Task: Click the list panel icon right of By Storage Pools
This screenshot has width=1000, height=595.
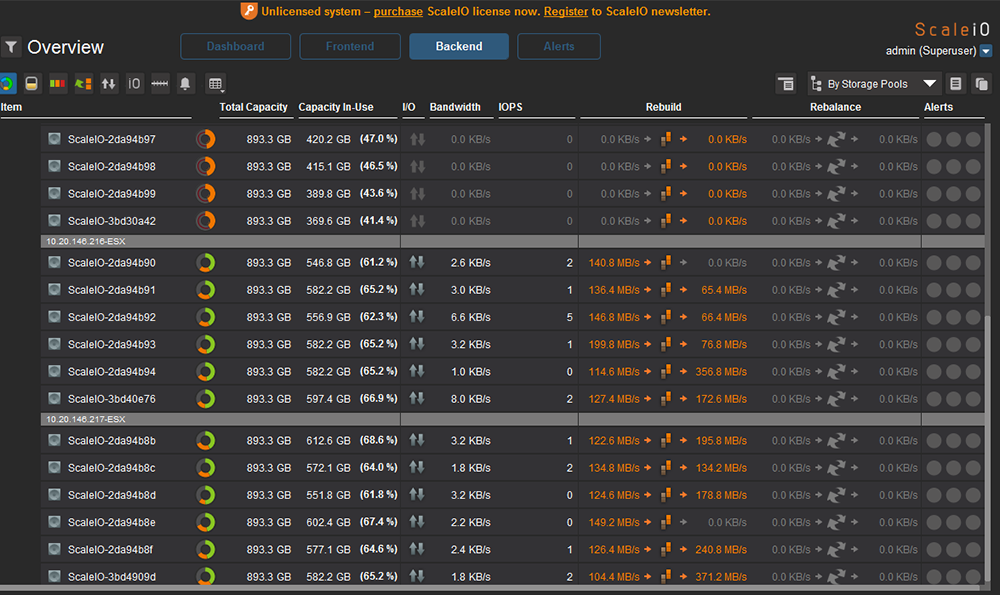Action: pos(955,84)
